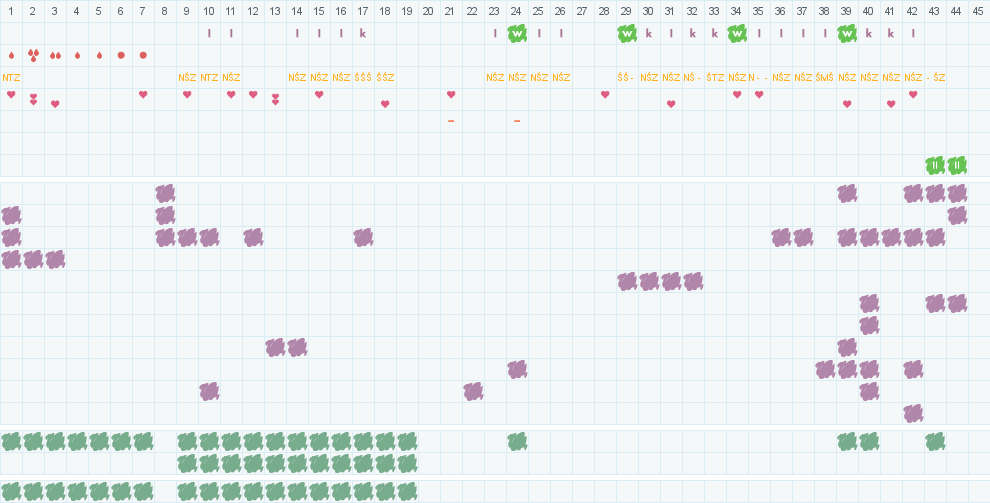Click the day 45 column header
This screenshot has height=503, width=990.
coord(979,10)
